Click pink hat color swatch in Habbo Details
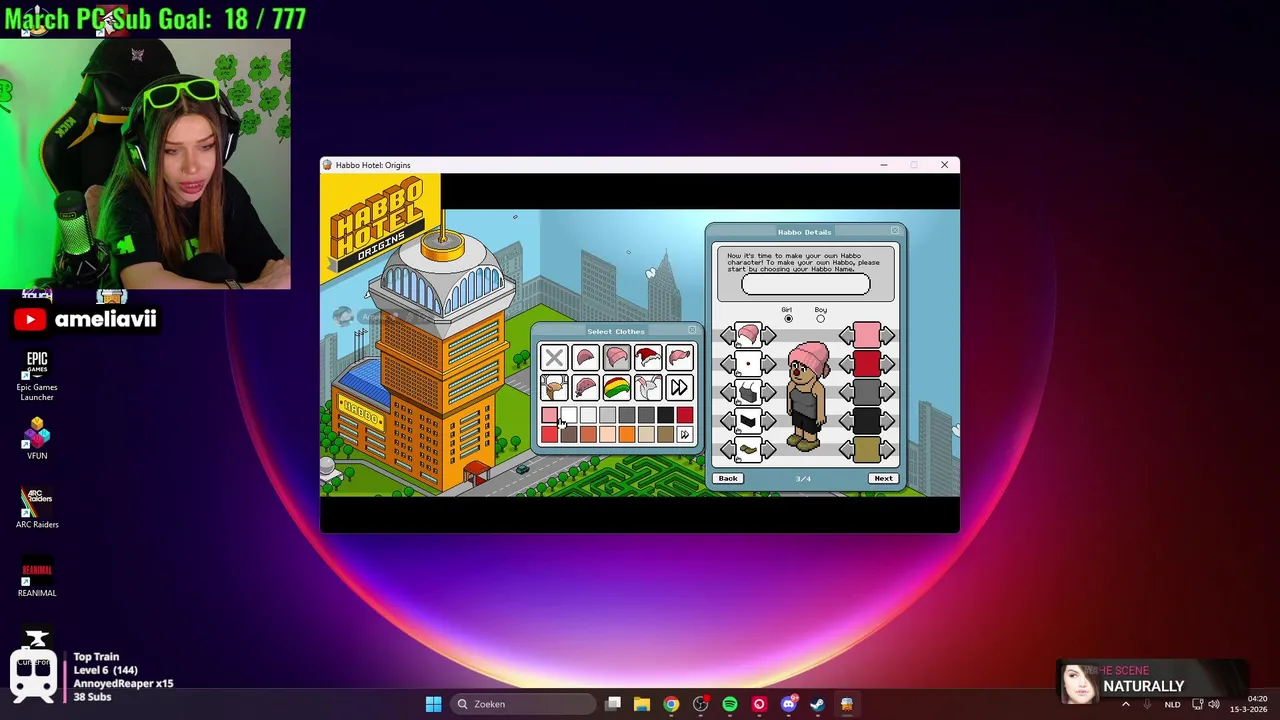The height and width of the screenshot is (720, 1280). pyautogui.click(x=867, y=336)
